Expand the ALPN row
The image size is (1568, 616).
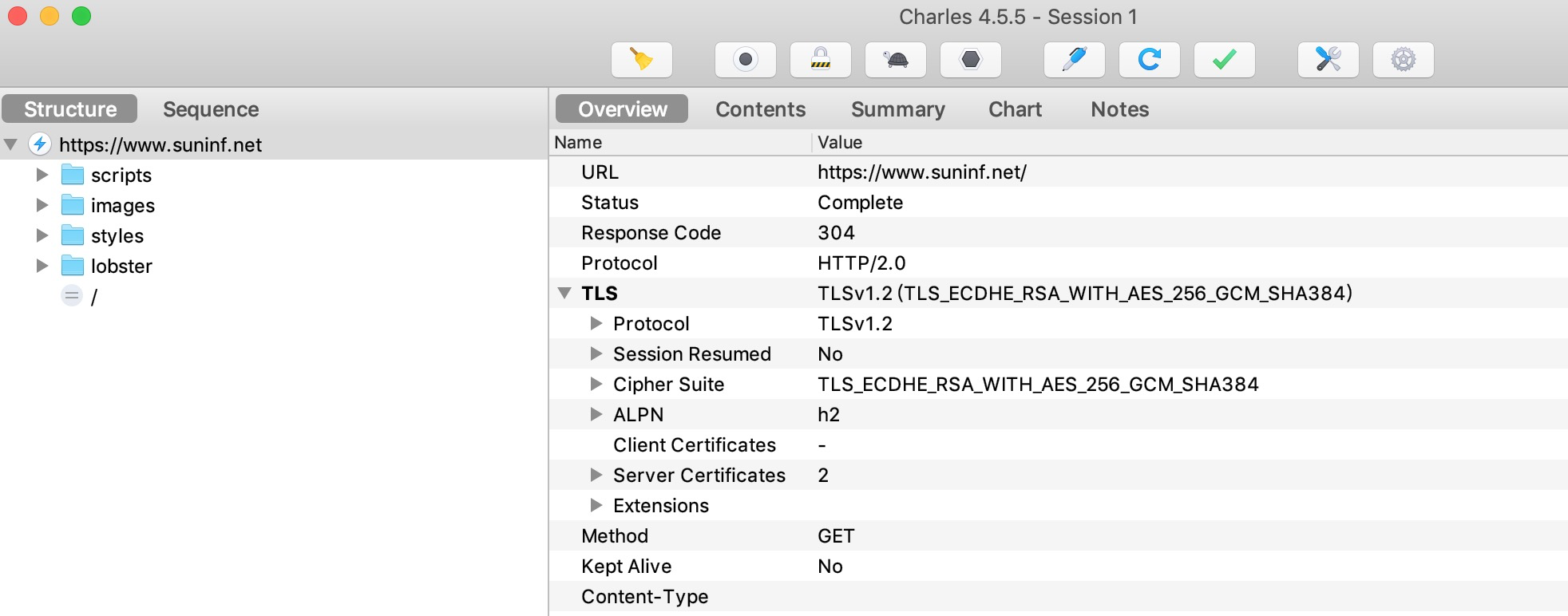tap(596, 414)
